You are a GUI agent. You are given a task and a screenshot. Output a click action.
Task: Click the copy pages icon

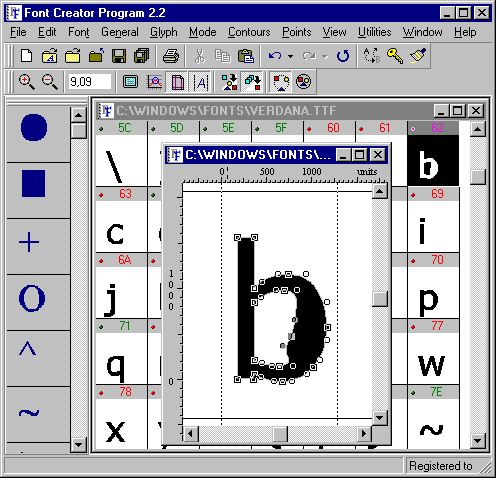[223, 56]
